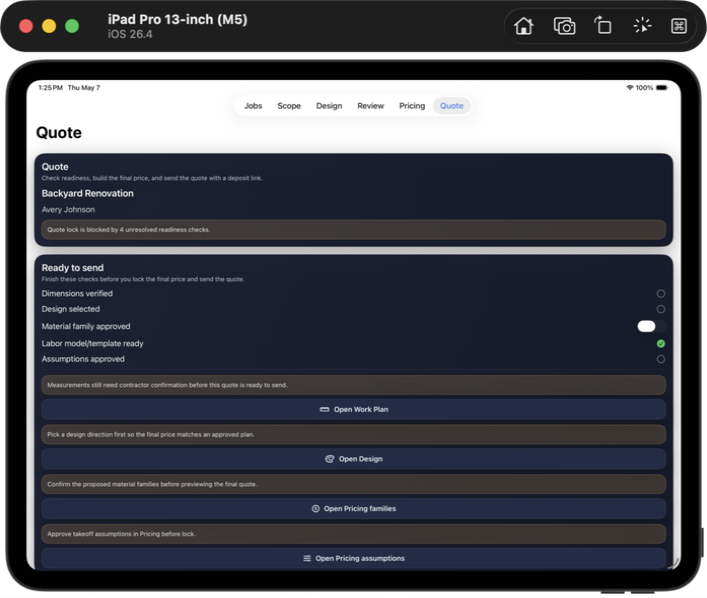Toggle the Material family approved switch

click(x=652, y=326)
